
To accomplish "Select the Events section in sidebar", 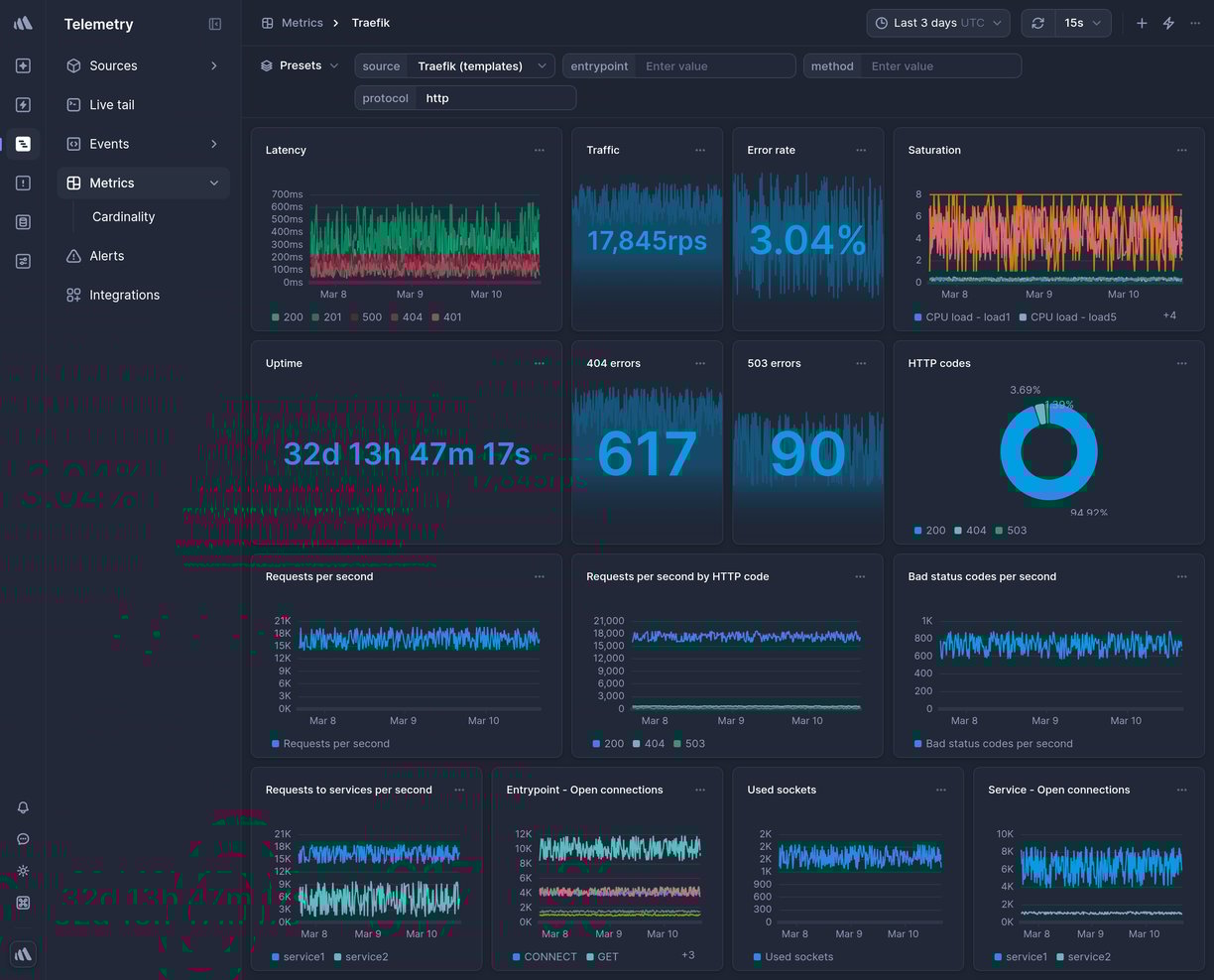I will (x=109, y=144).
